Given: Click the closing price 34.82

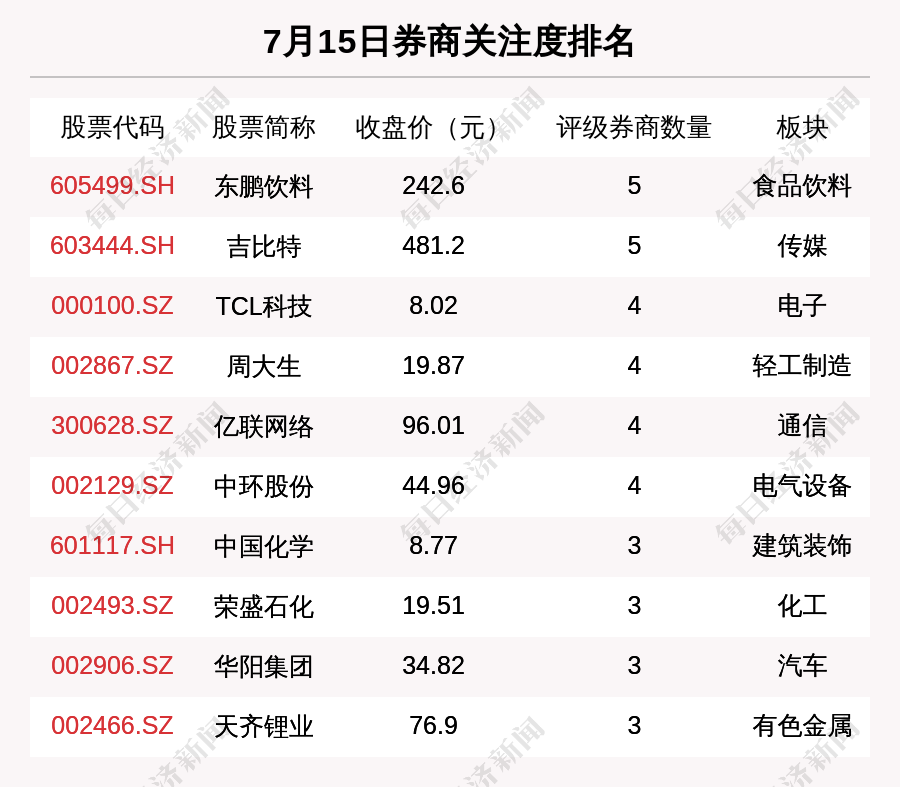Looking at the screenshot, I should pos(433,666).
